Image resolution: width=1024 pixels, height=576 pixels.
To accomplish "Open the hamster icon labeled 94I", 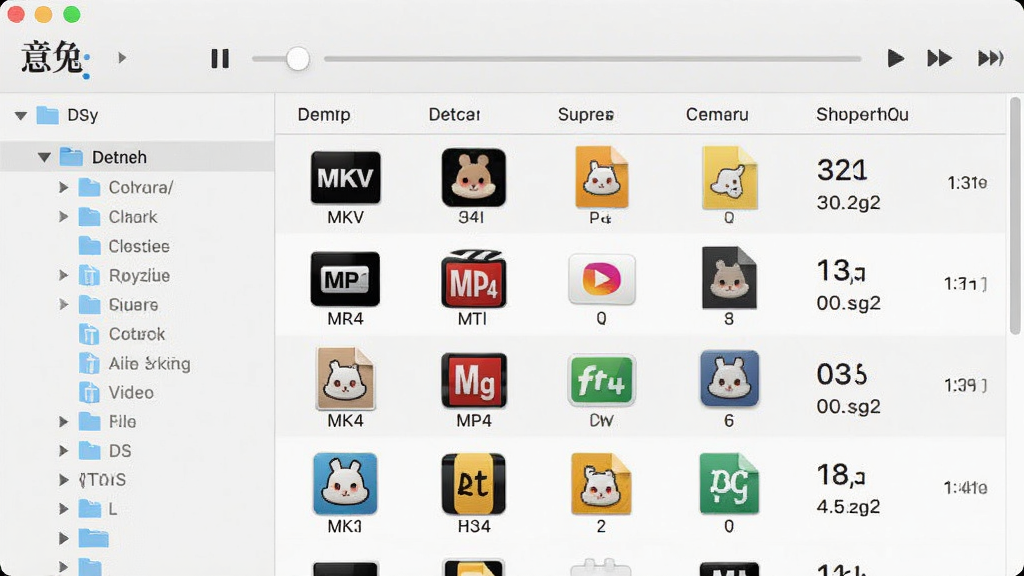I will 473,177.
